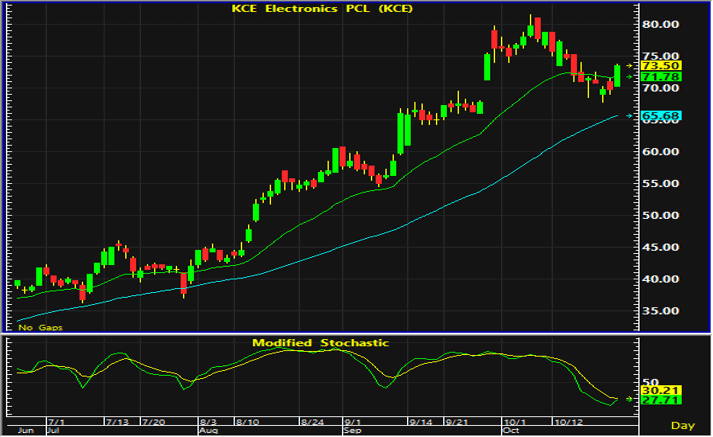Click the 70.00 price axis label

point(660,88)
